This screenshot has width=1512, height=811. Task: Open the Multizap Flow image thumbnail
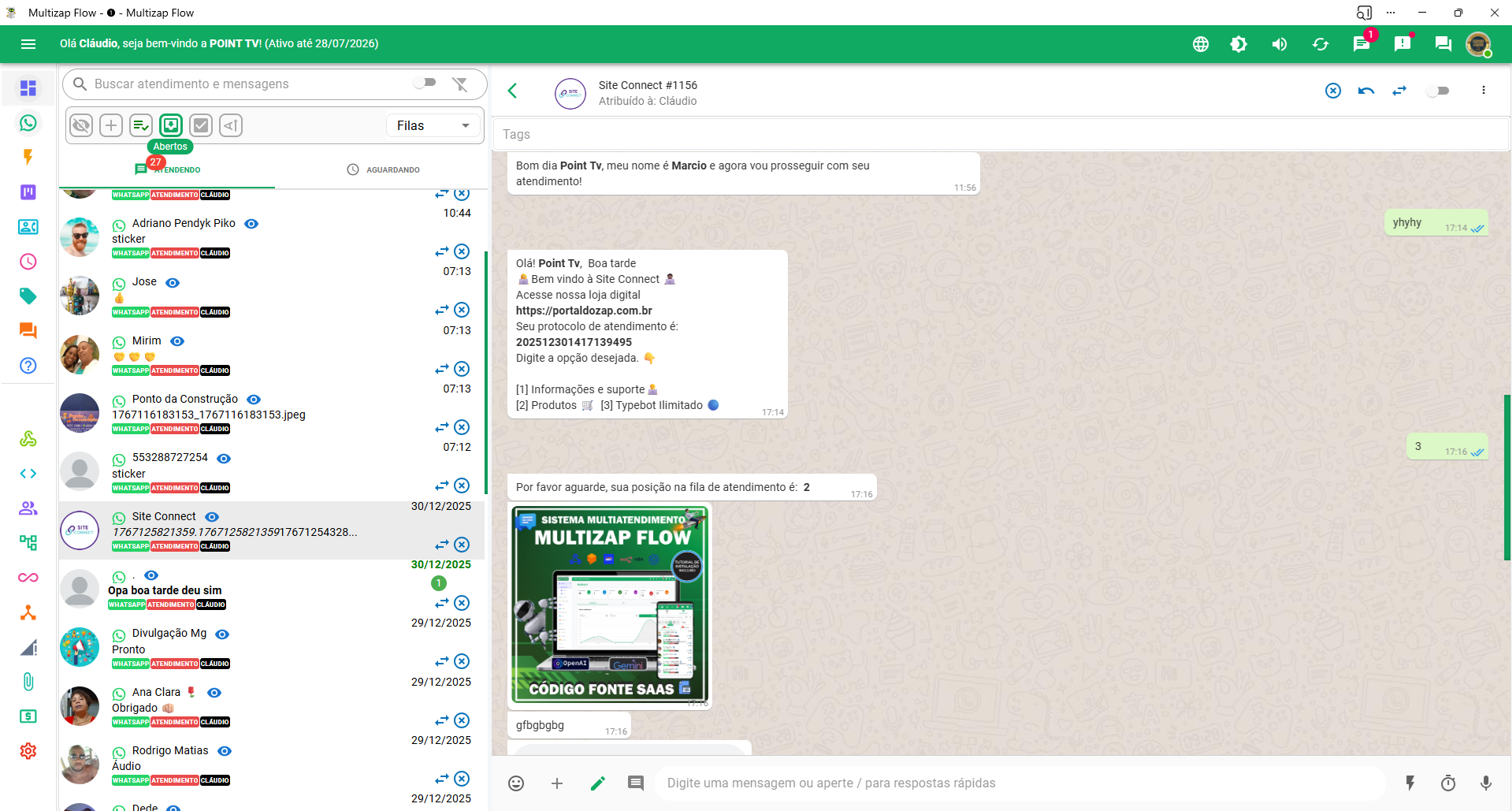[610, 605]
